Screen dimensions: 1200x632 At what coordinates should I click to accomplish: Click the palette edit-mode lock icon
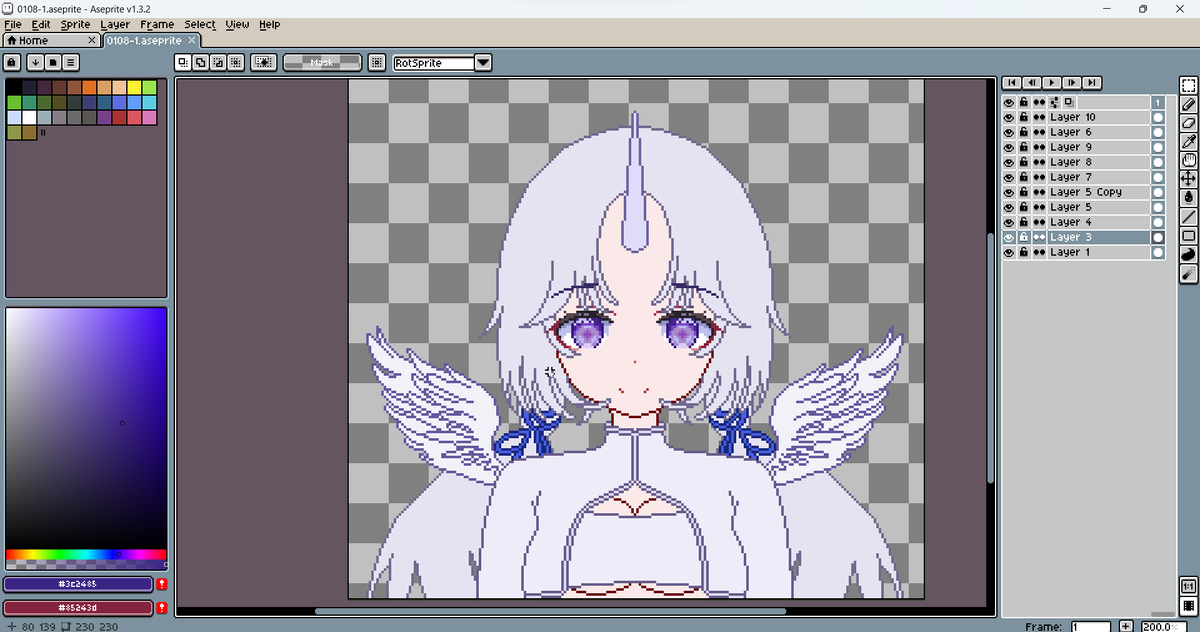point(12,62)
